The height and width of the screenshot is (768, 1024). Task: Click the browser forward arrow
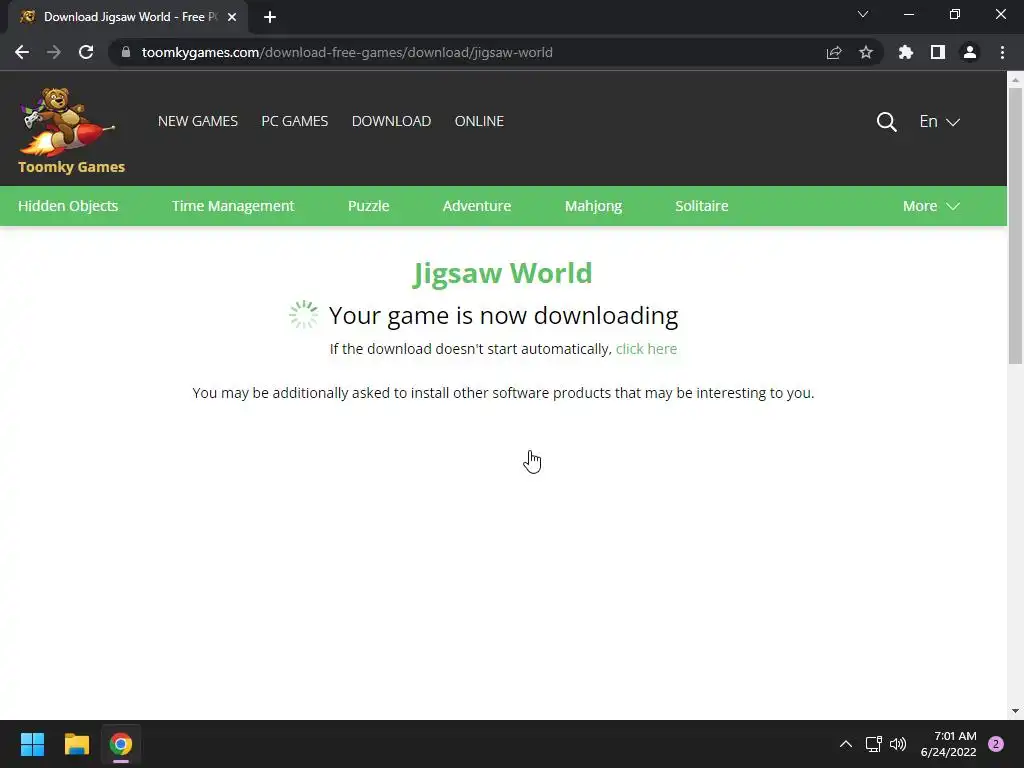click(x=54, y=52)
